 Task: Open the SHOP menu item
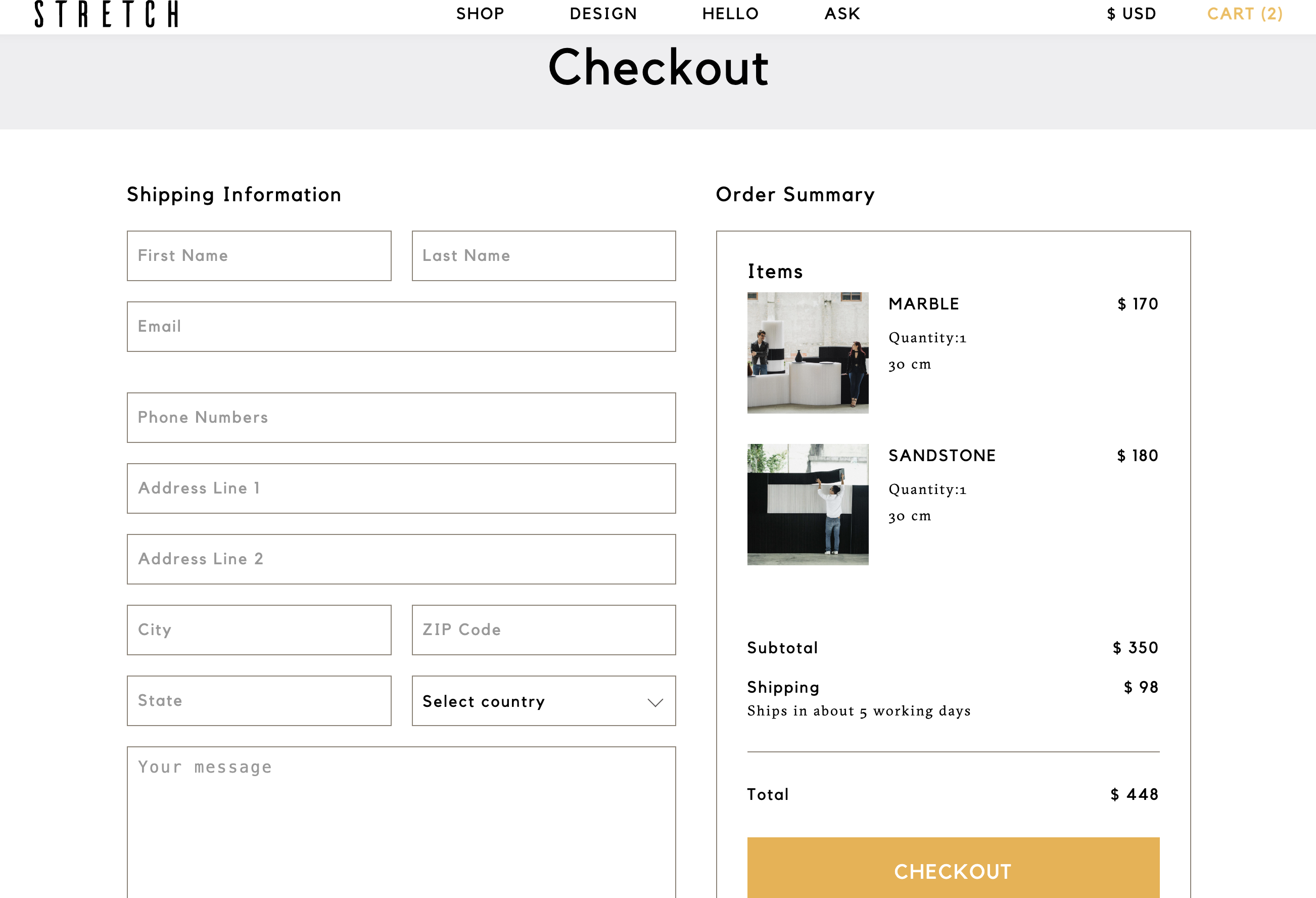(480, 14)
